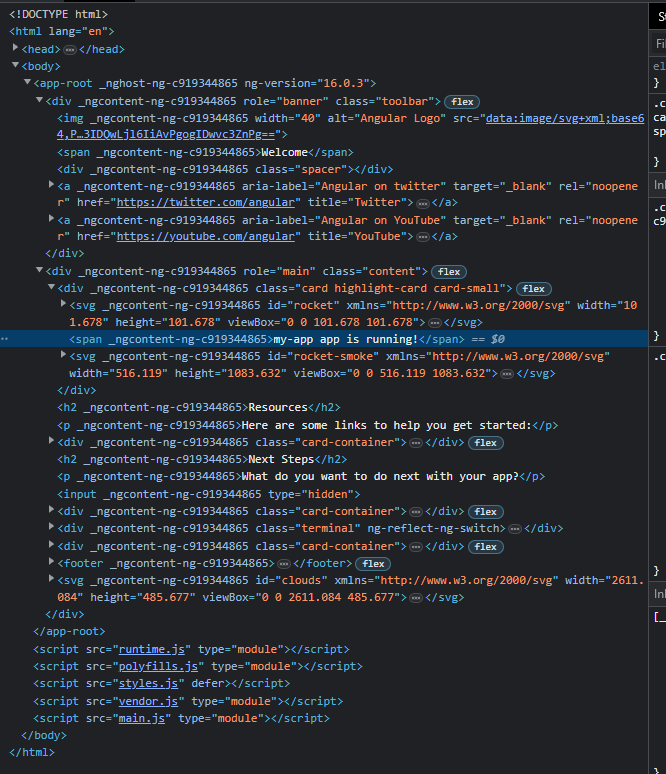666x774 pixels.
Task: Select the DOCTYPE html line
Action: pos(58,14)
